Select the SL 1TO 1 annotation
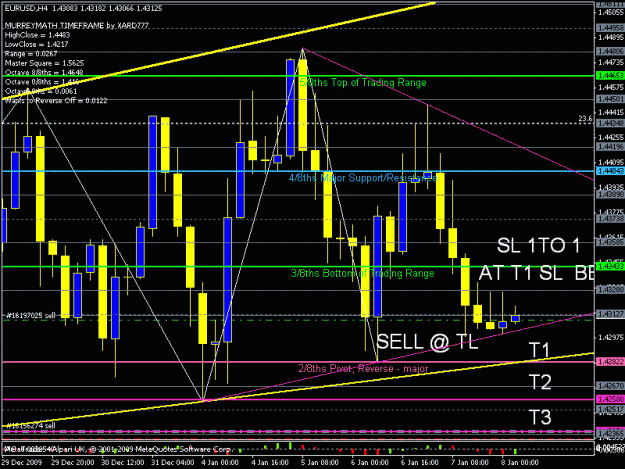The width and height of the screenshot is (625, 469). (538, 245)
